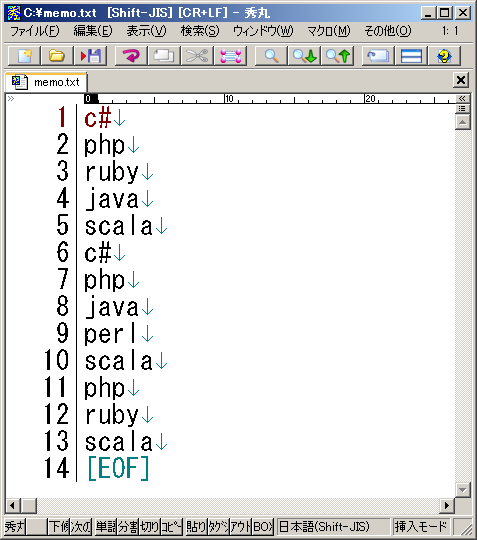Click the vertical scrollbar up arrow
This screenshot has width=477, height=540.
point(462,122)
